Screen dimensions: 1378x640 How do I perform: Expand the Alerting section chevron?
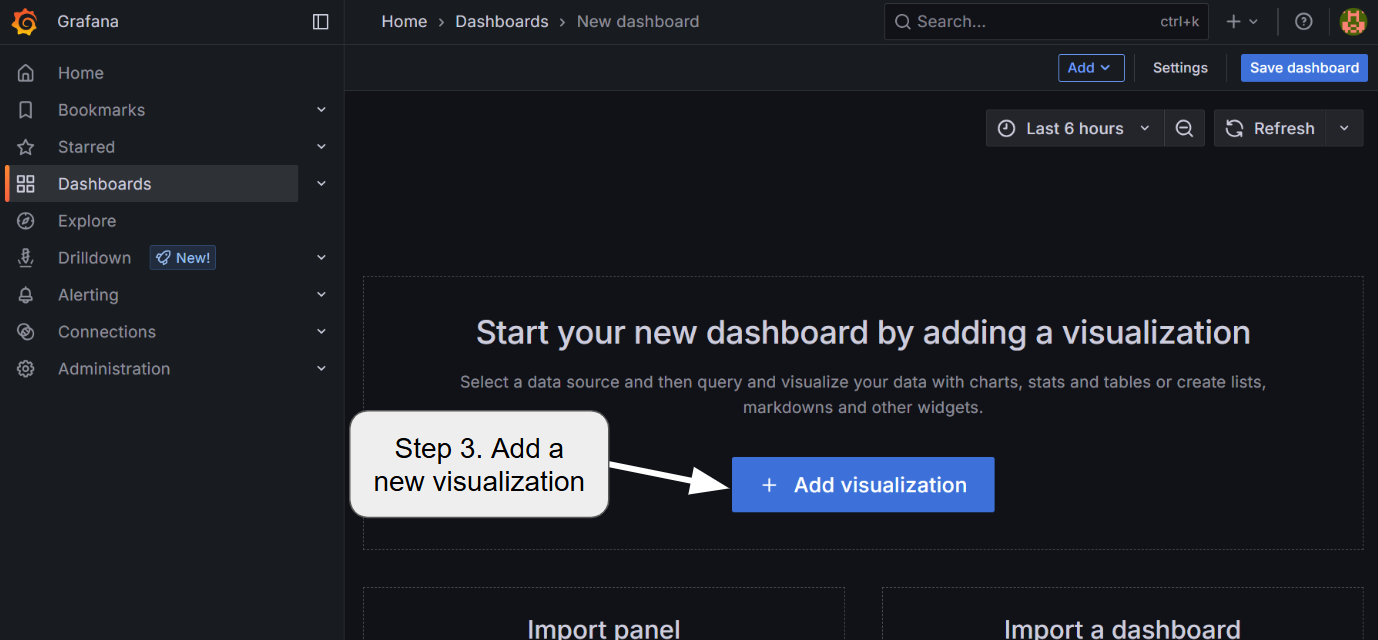click(322, 295)
